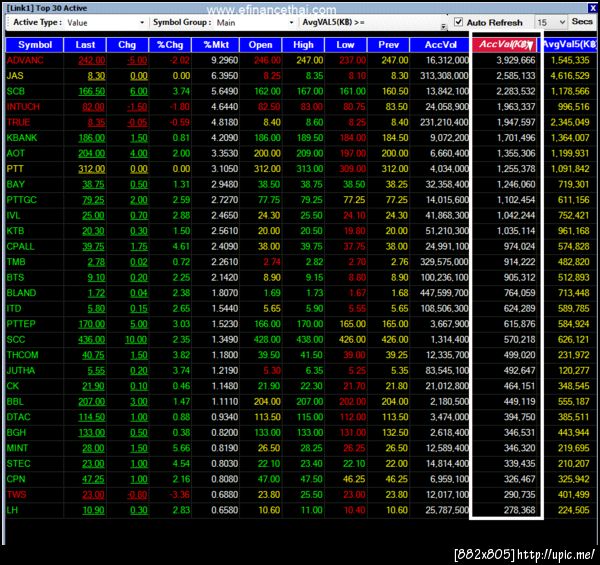600x565 pixels.
Task: Select the STEC symbol
Action: pyautogui.click(x=18, y=464)
